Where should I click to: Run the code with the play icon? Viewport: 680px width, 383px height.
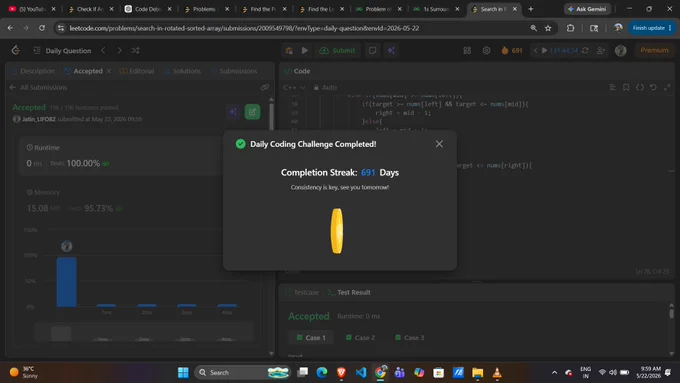[305, 50]
